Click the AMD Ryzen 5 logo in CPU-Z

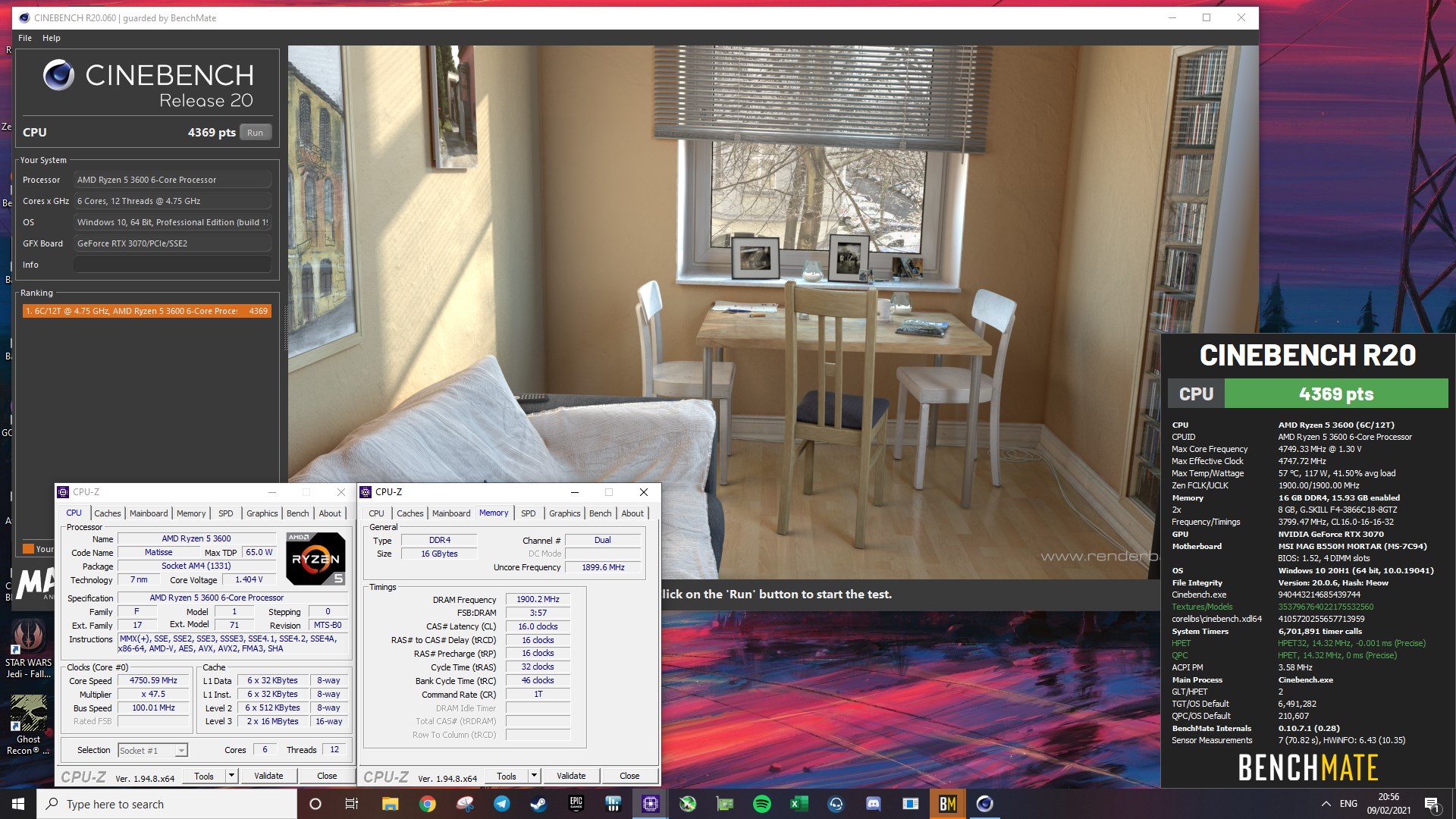[315, 559]
